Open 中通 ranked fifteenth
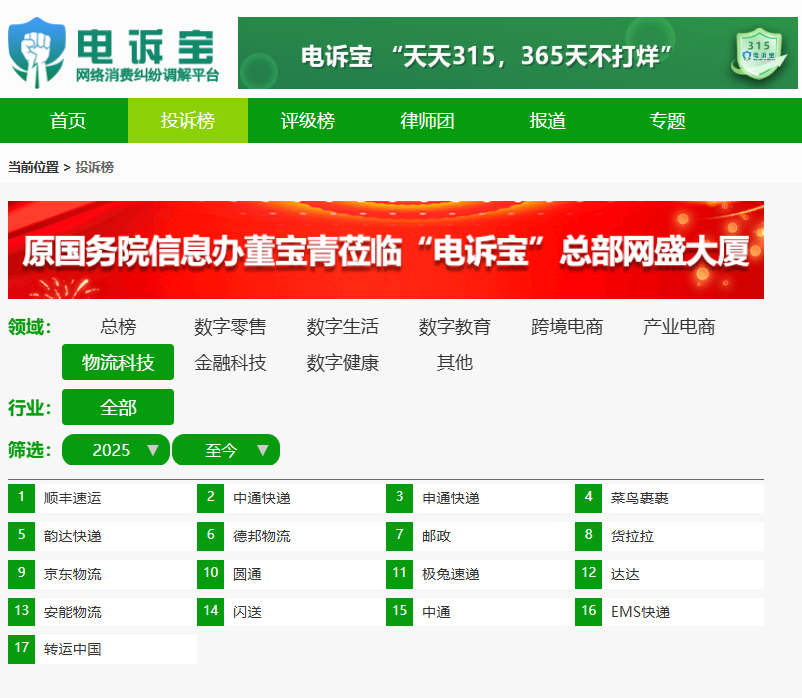Image resolution: width=802 pixels, height=698 pixels. click(x=436, y=612)
